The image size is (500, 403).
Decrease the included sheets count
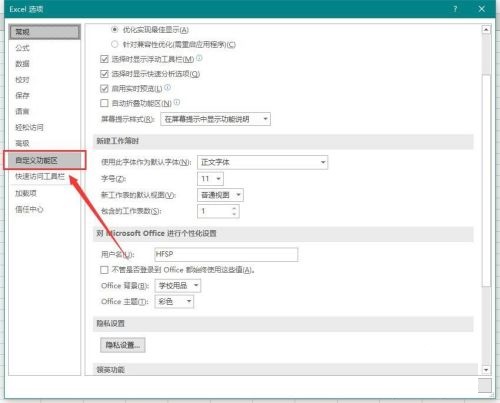(x=234, y=214)
